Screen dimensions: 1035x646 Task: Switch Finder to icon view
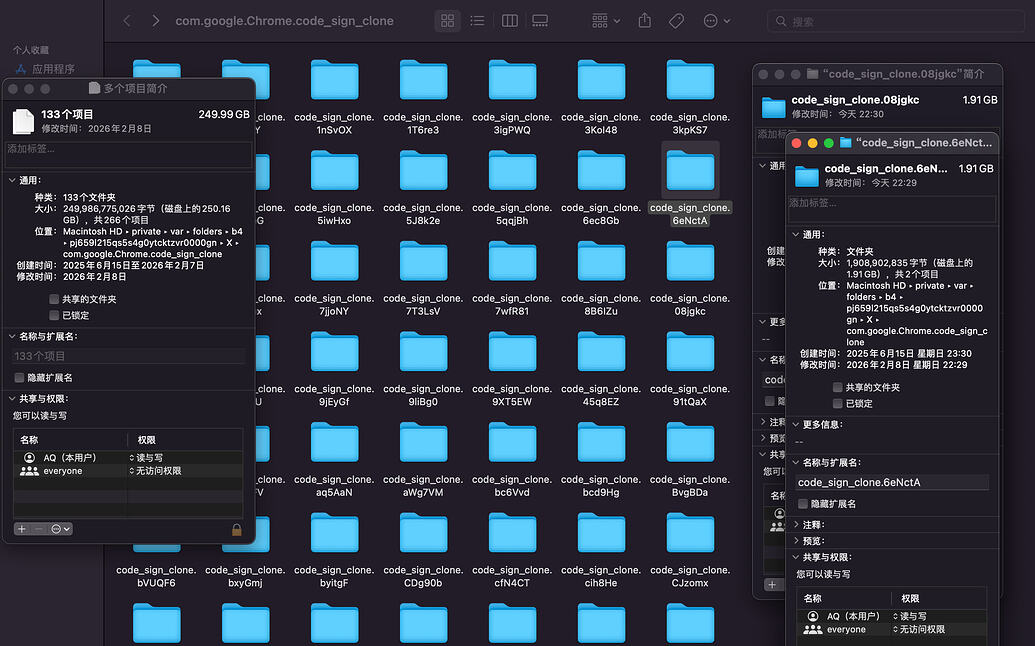448,21
